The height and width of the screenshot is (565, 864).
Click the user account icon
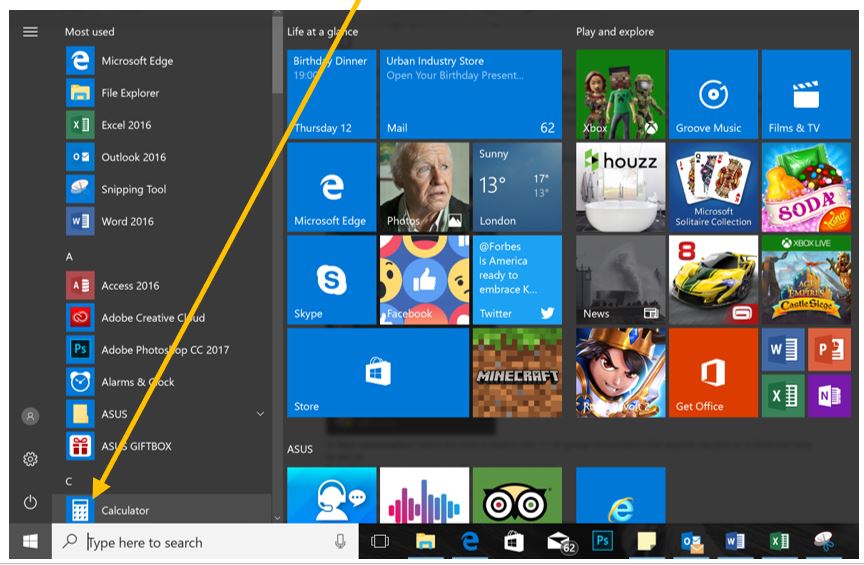[30, 416]
